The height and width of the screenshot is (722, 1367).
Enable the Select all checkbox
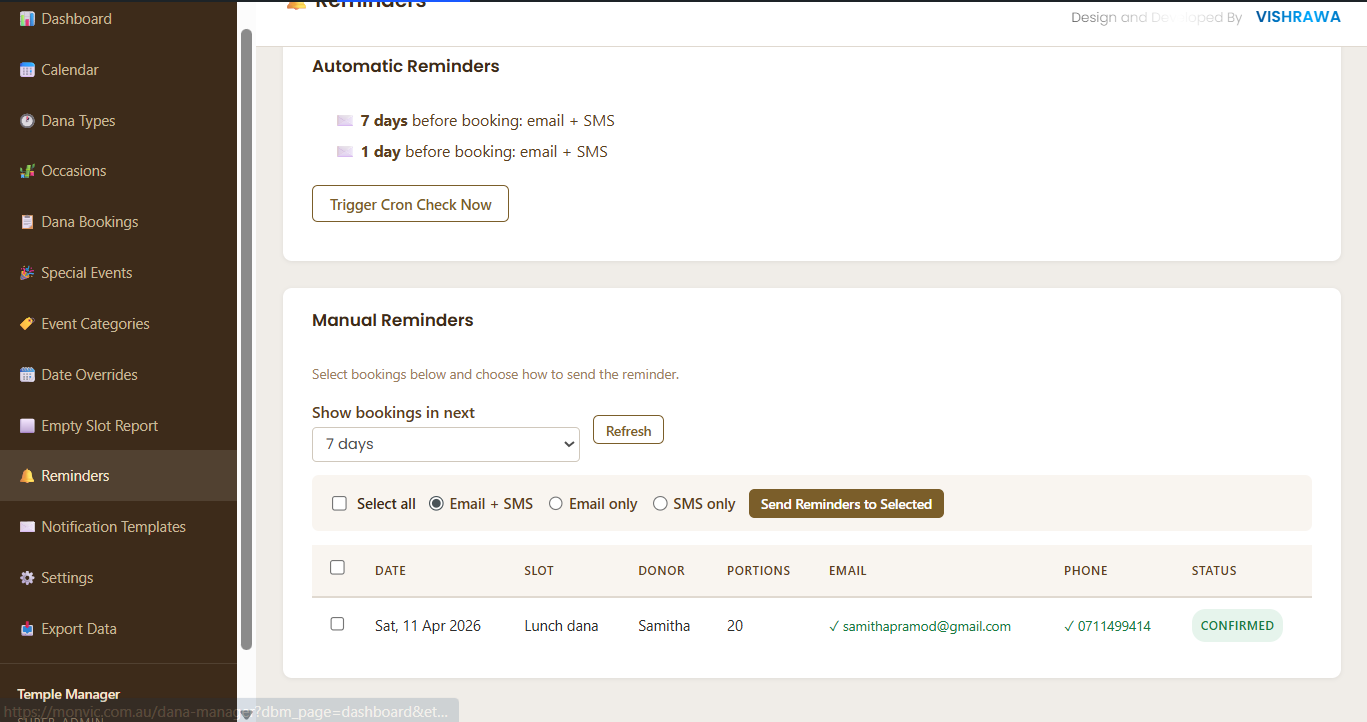(339, 504)
